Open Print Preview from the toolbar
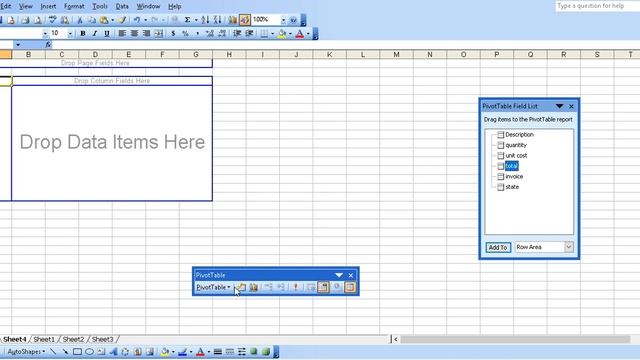 pyautogui.click(x=38, y=20)
